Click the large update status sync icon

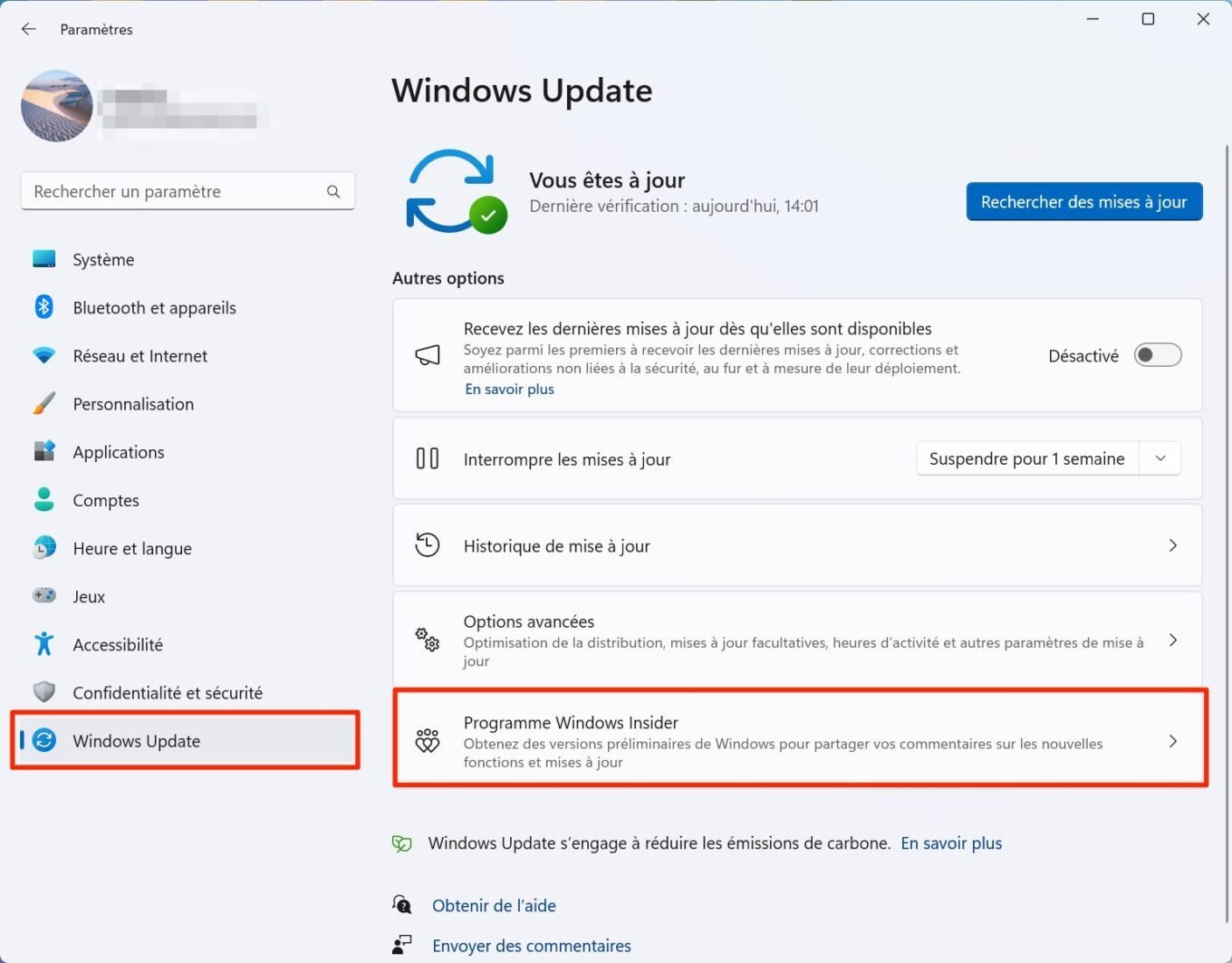click(456, 191)
